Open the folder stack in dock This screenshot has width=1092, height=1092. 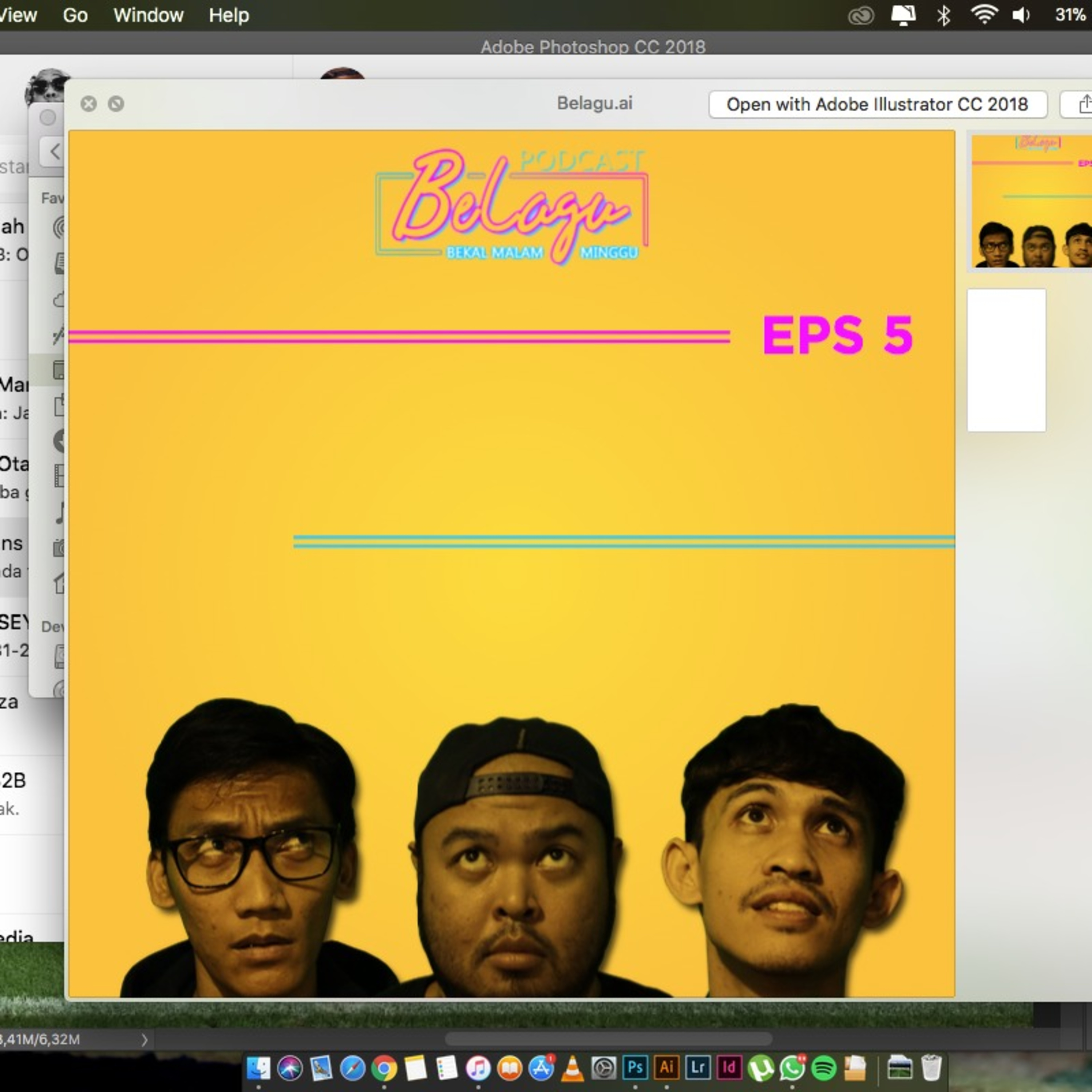pos(855,1068)
